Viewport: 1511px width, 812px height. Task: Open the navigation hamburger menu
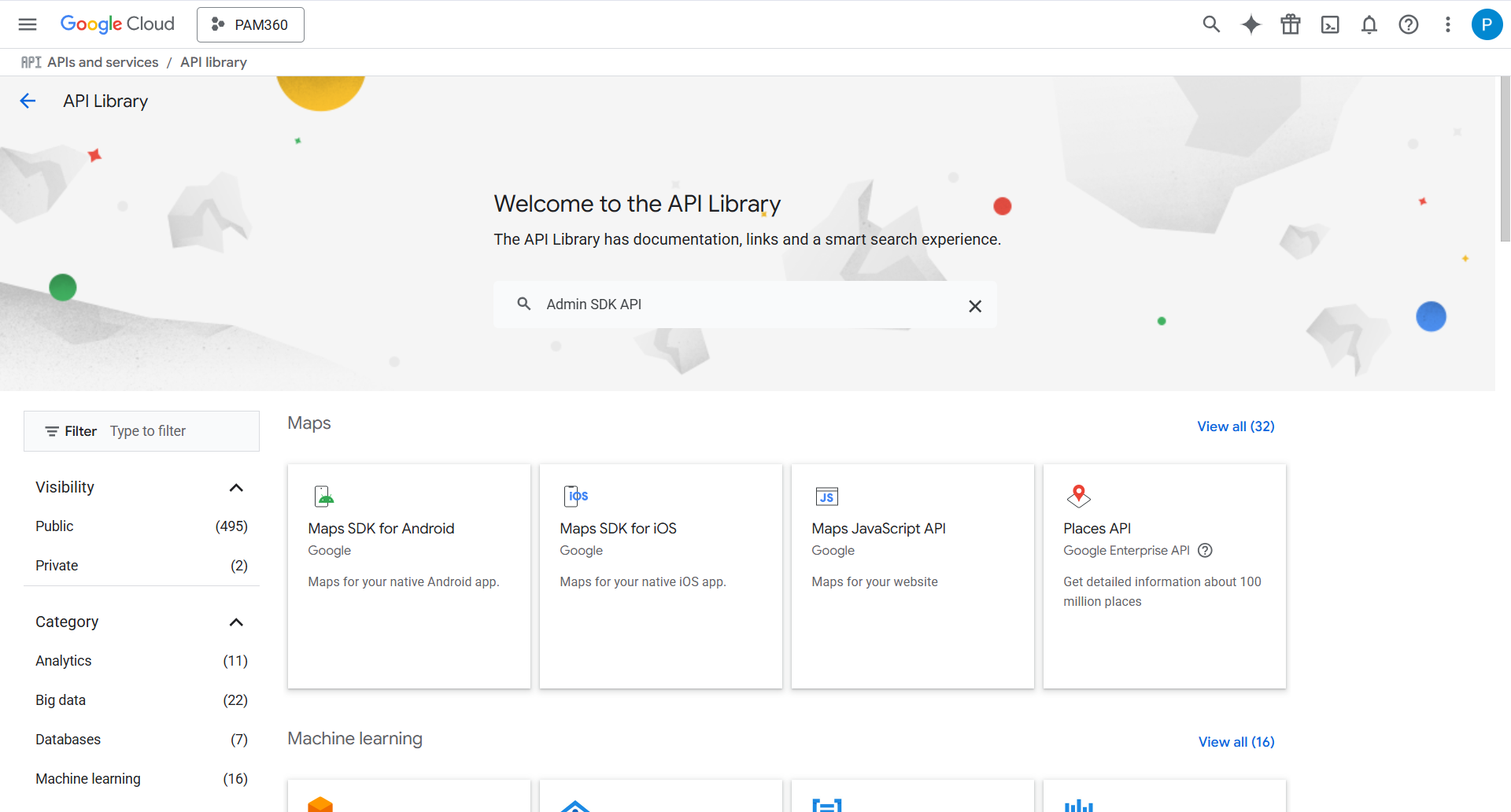coord(28,24)
